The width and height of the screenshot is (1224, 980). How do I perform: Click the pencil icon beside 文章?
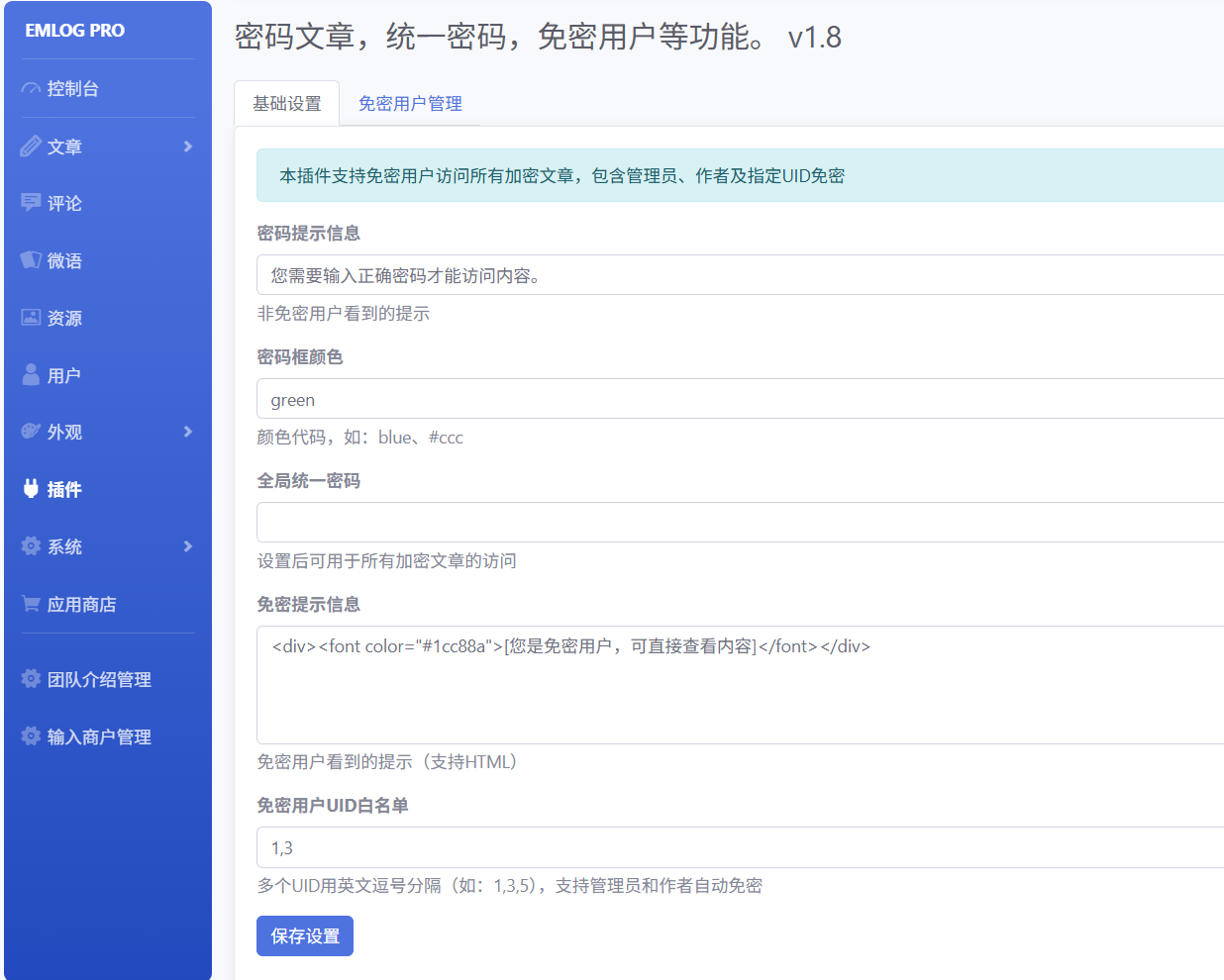(x=31, y=147)
